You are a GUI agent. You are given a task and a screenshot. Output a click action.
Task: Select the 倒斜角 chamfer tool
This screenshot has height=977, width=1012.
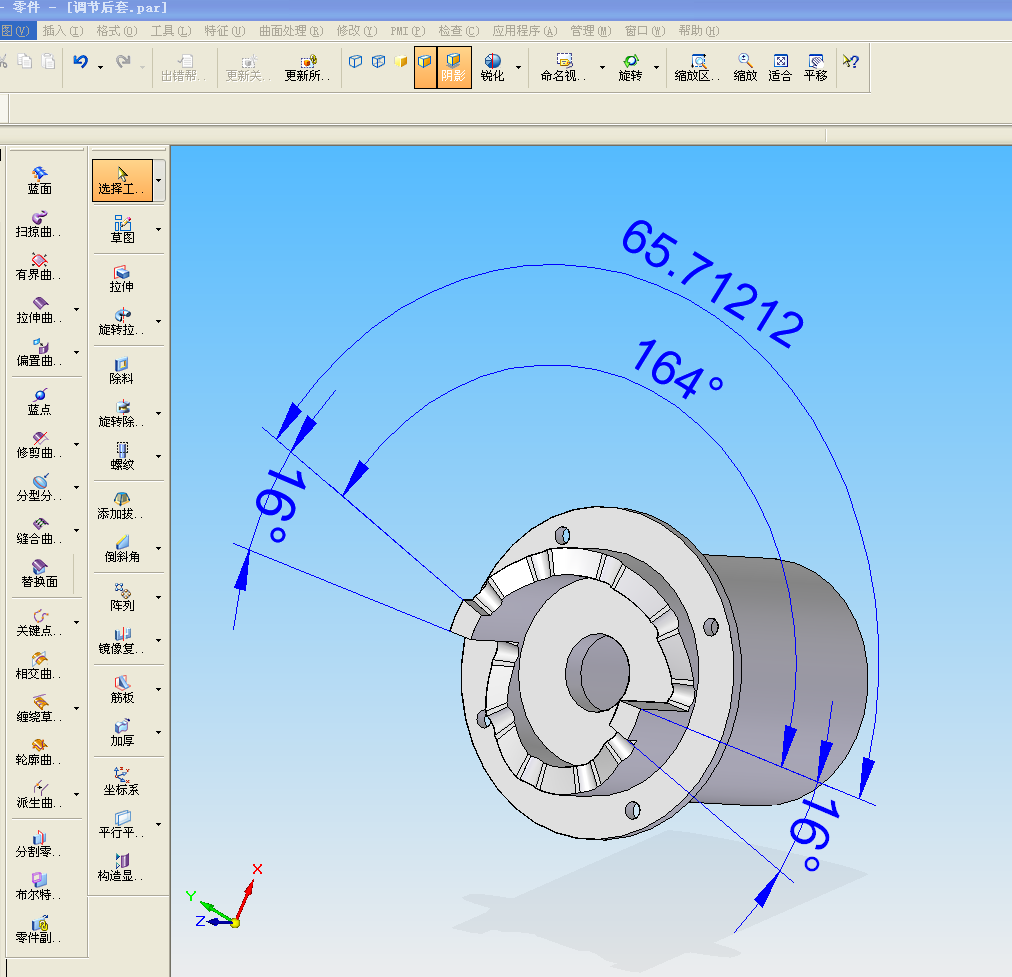(122, 549)
